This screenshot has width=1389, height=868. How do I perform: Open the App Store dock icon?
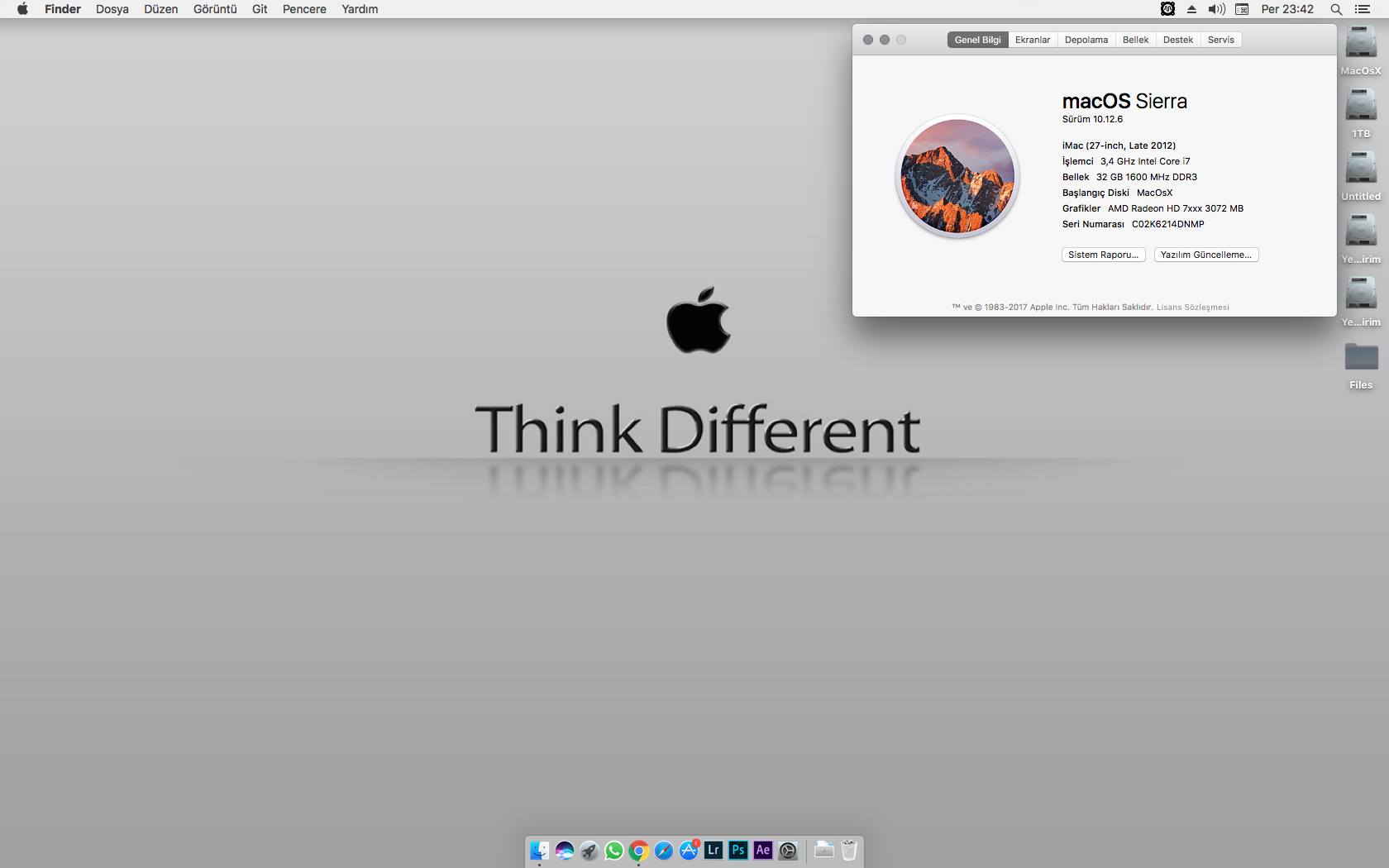(689, 850)
